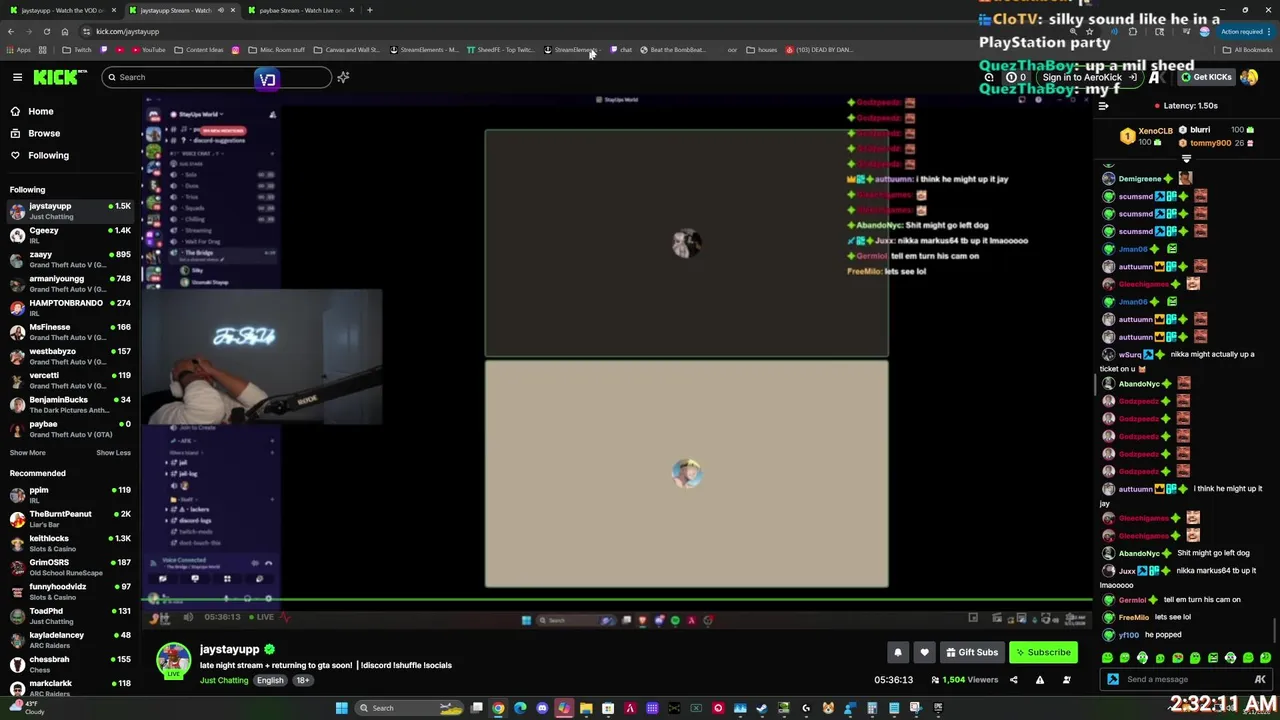Click the Get KICKs button
This screenshot has width=1280, height=720.
[1206, 77]
